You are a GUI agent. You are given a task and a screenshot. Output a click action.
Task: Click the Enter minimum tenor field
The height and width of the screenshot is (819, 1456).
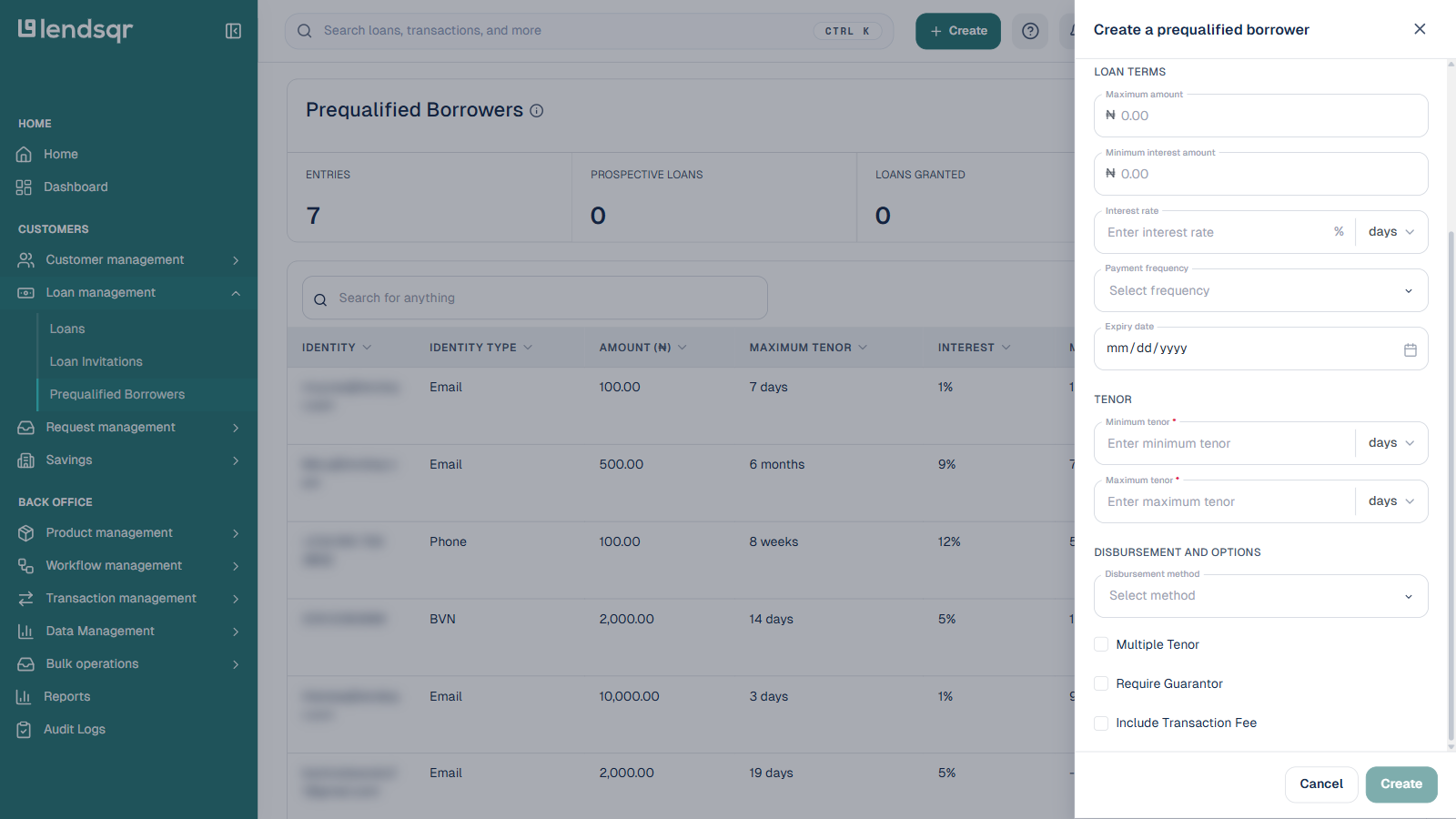(x=1225, y=444)
